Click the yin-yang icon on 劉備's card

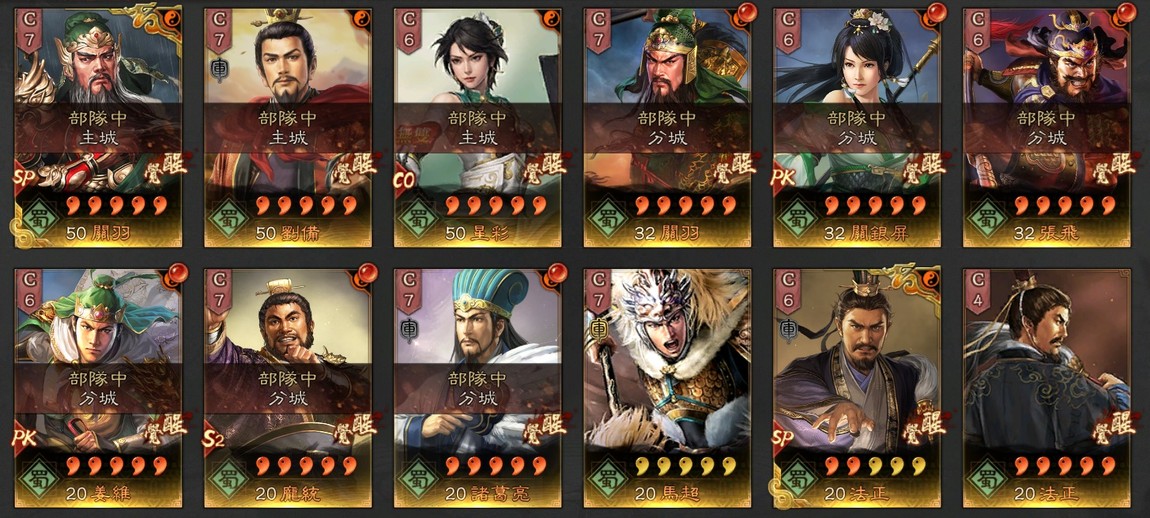[x=361, y=18]
